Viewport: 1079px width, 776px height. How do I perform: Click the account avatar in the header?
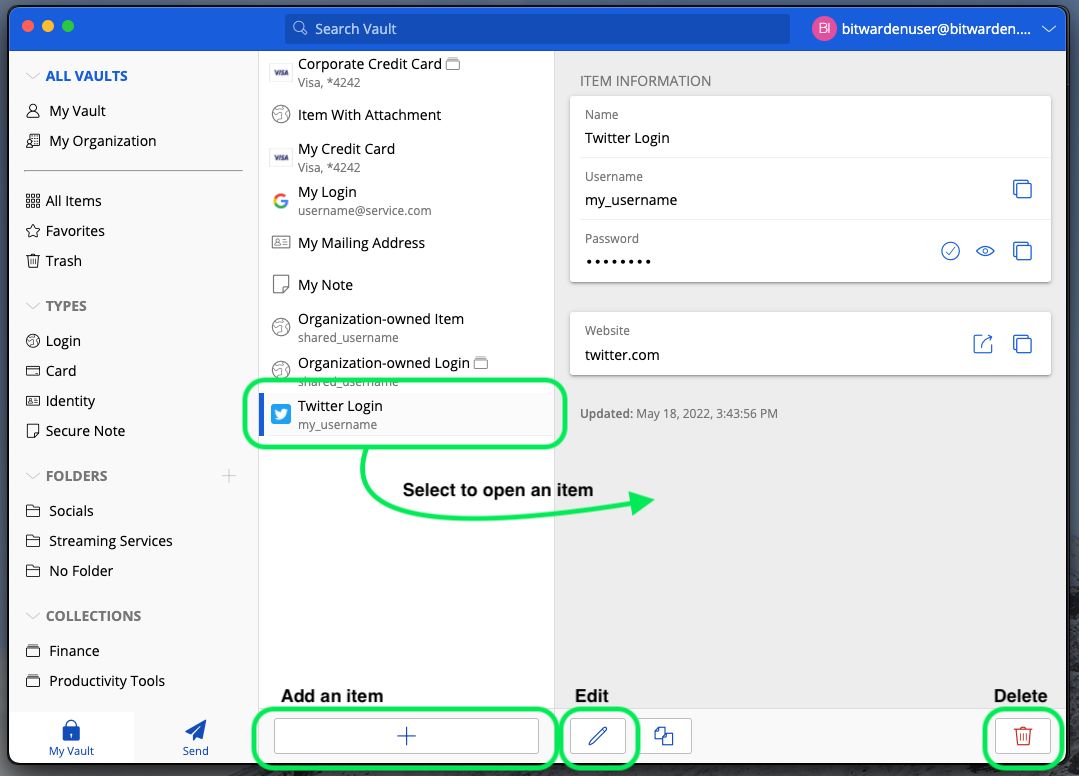click(824, 29)
